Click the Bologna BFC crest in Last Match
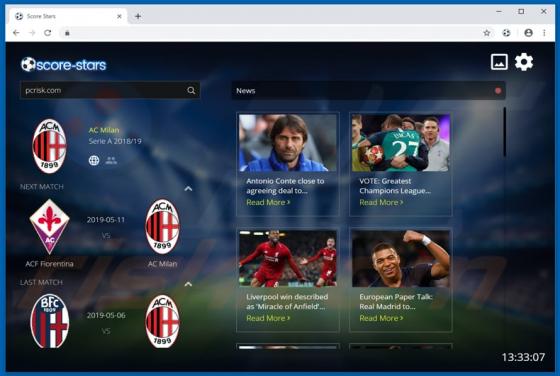Image resolution: width=560 pixels, height=376 pixels. 49,321
